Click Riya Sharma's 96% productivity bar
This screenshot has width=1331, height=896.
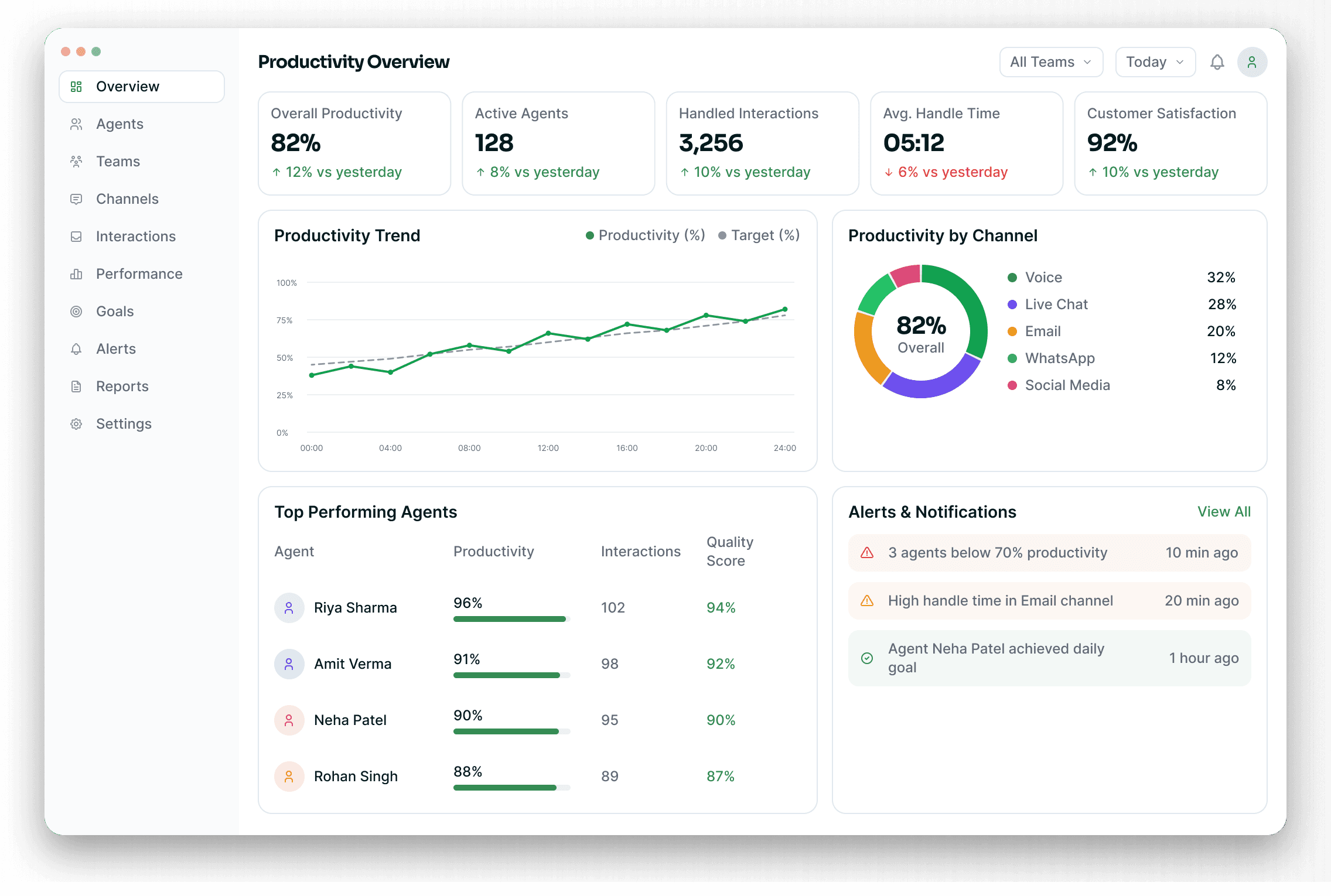pos(511,619)
